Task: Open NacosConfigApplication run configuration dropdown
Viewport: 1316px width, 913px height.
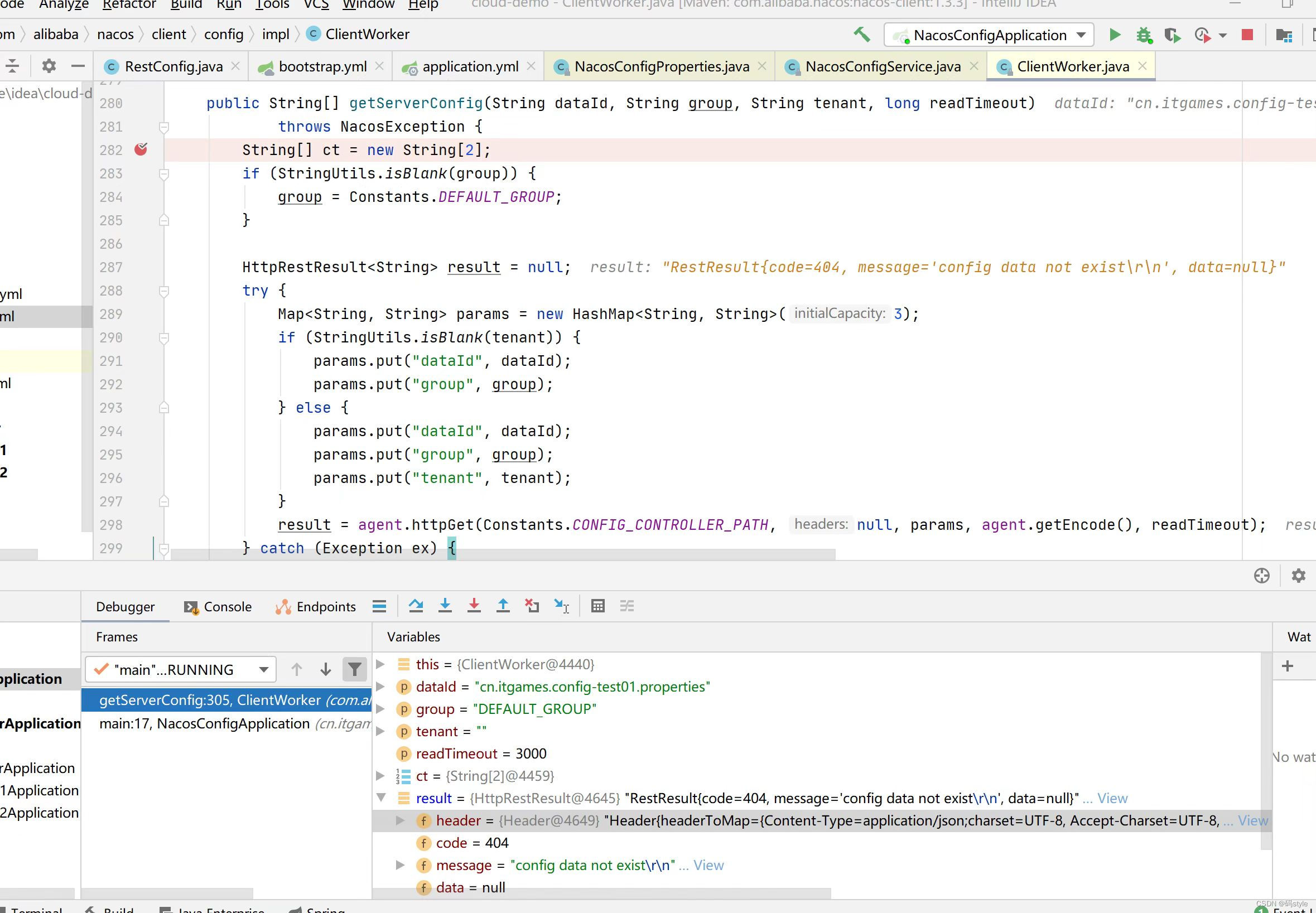Action: click(989, 35)
